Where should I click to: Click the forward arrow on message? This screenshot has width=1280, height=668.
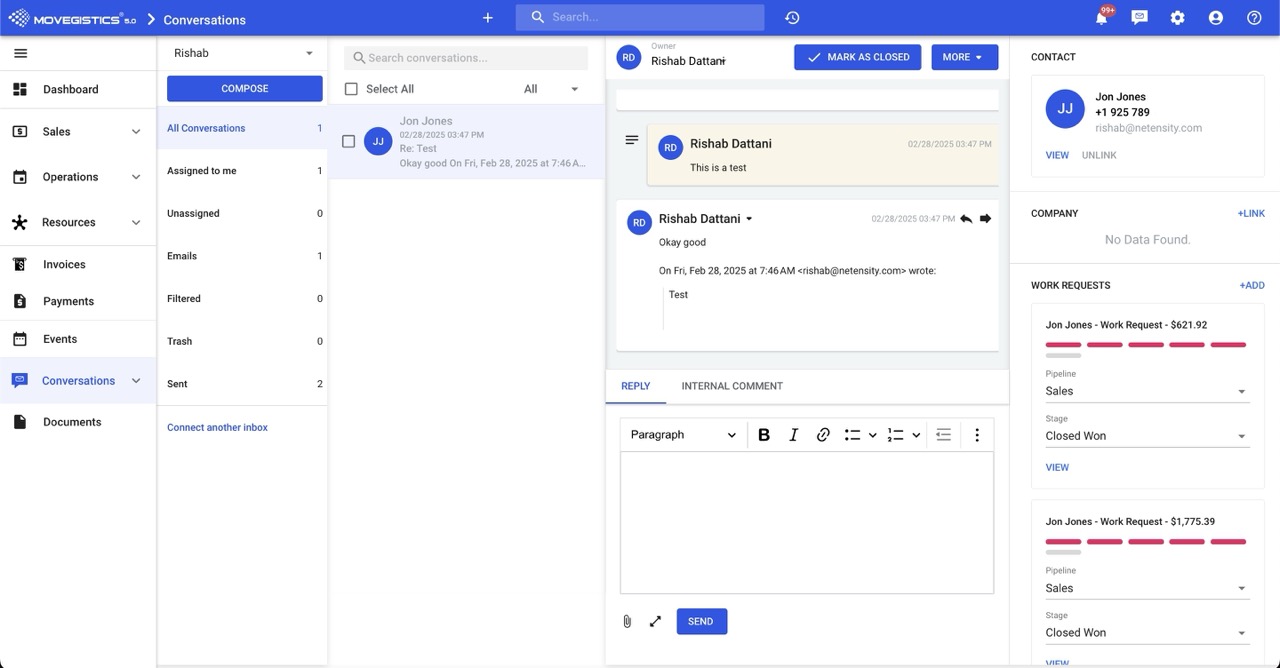point(985,219)
